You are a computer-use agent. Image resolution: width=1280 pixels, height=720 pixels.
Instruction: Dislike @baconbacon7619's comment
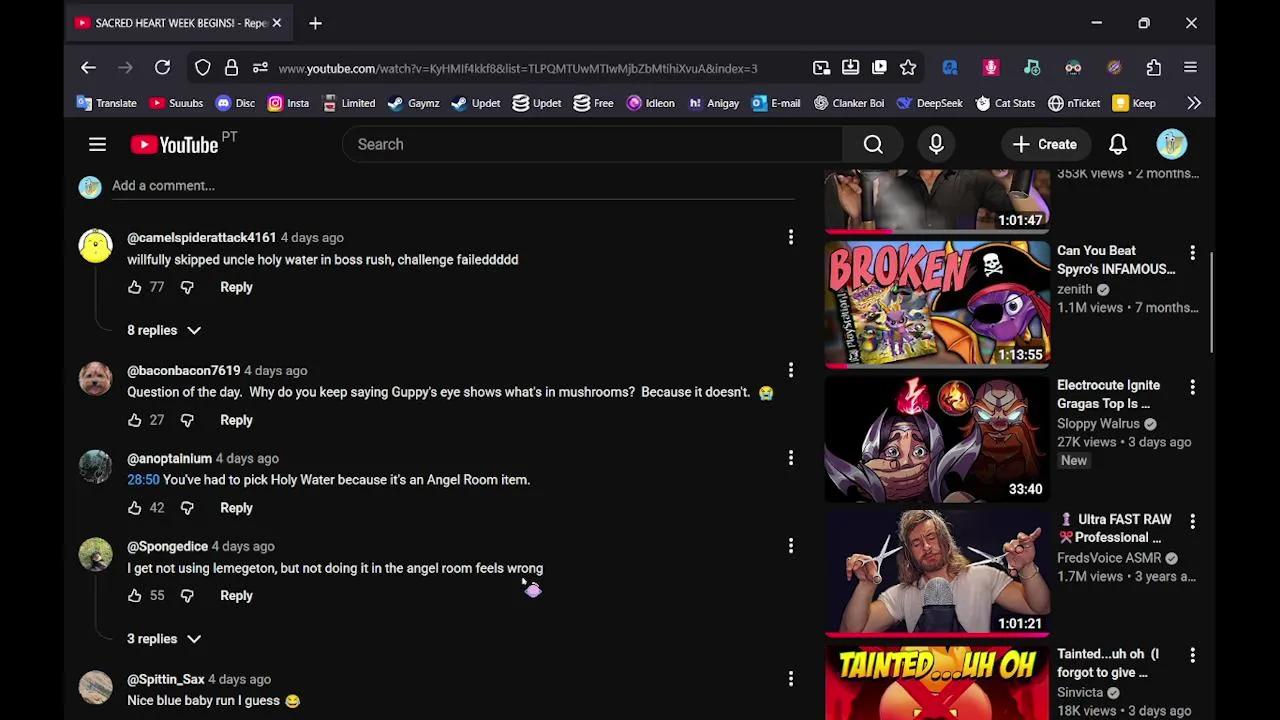coord(187,420)
